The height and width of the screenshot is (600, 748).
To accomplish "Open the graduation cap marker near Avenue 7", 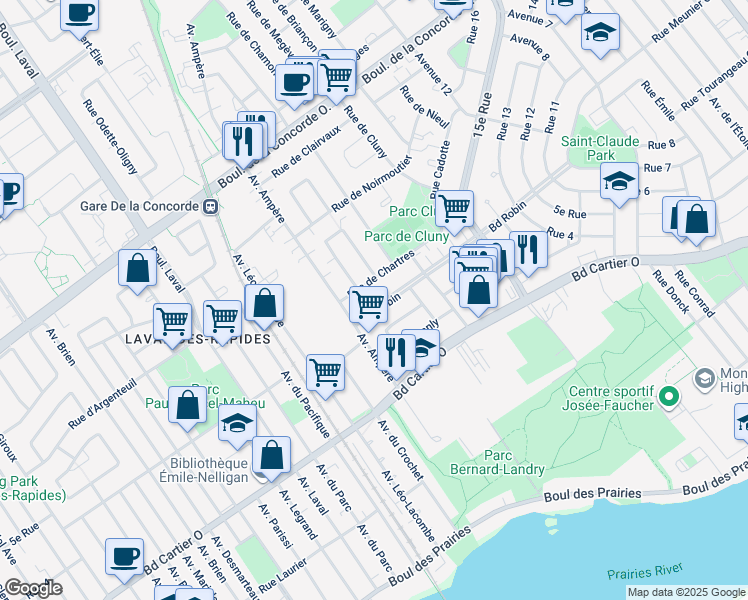I will click(x=601, y=36).
